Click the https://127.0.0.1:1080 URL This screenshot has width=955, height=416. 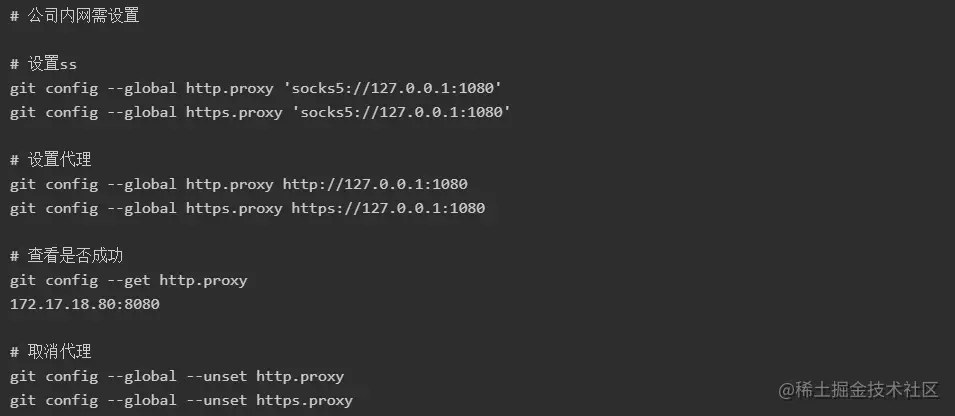pos(388,208)
